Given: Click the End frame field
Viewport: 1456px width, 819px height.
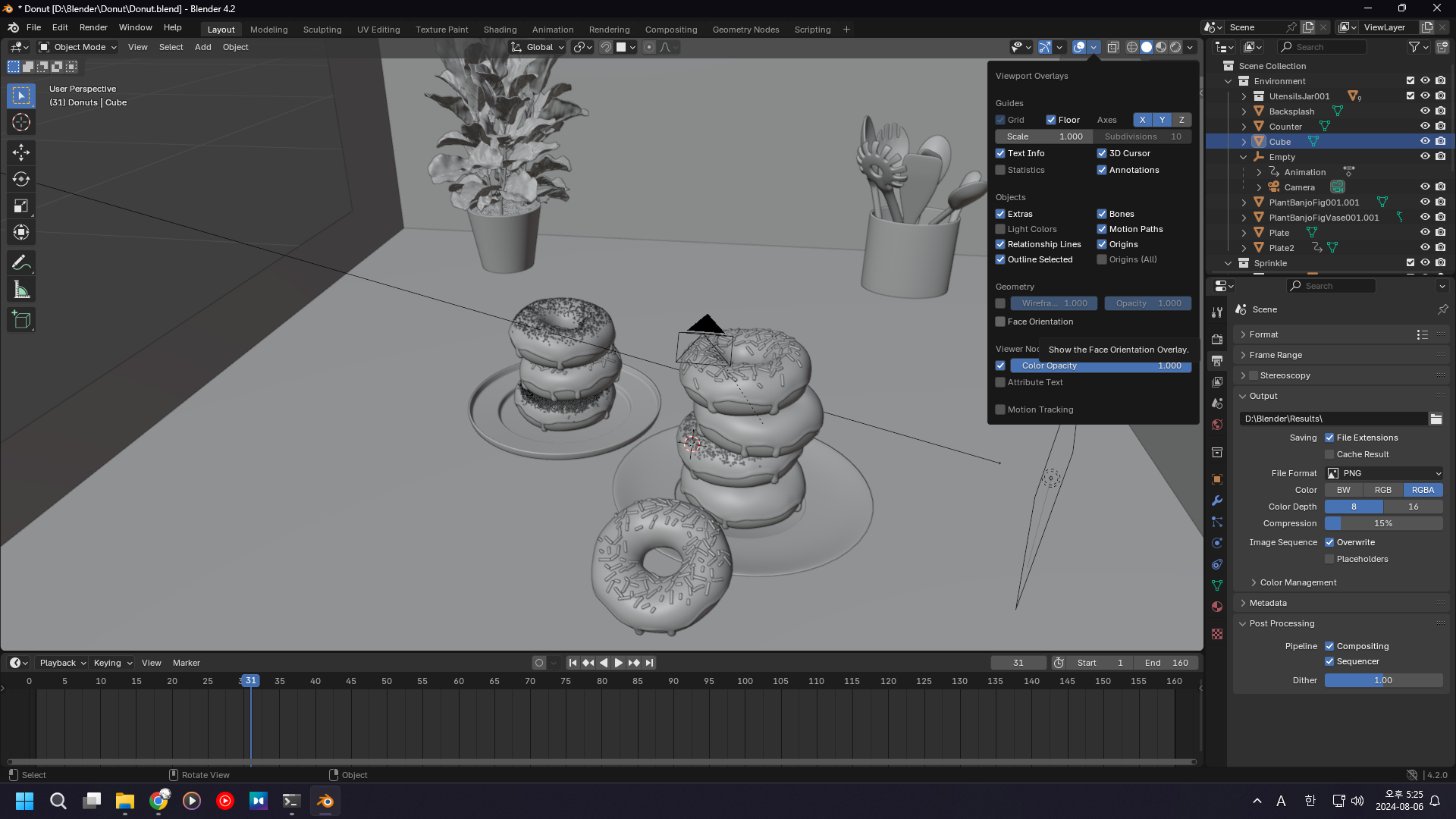Looking at the screenshot, I should [1166, 663].
